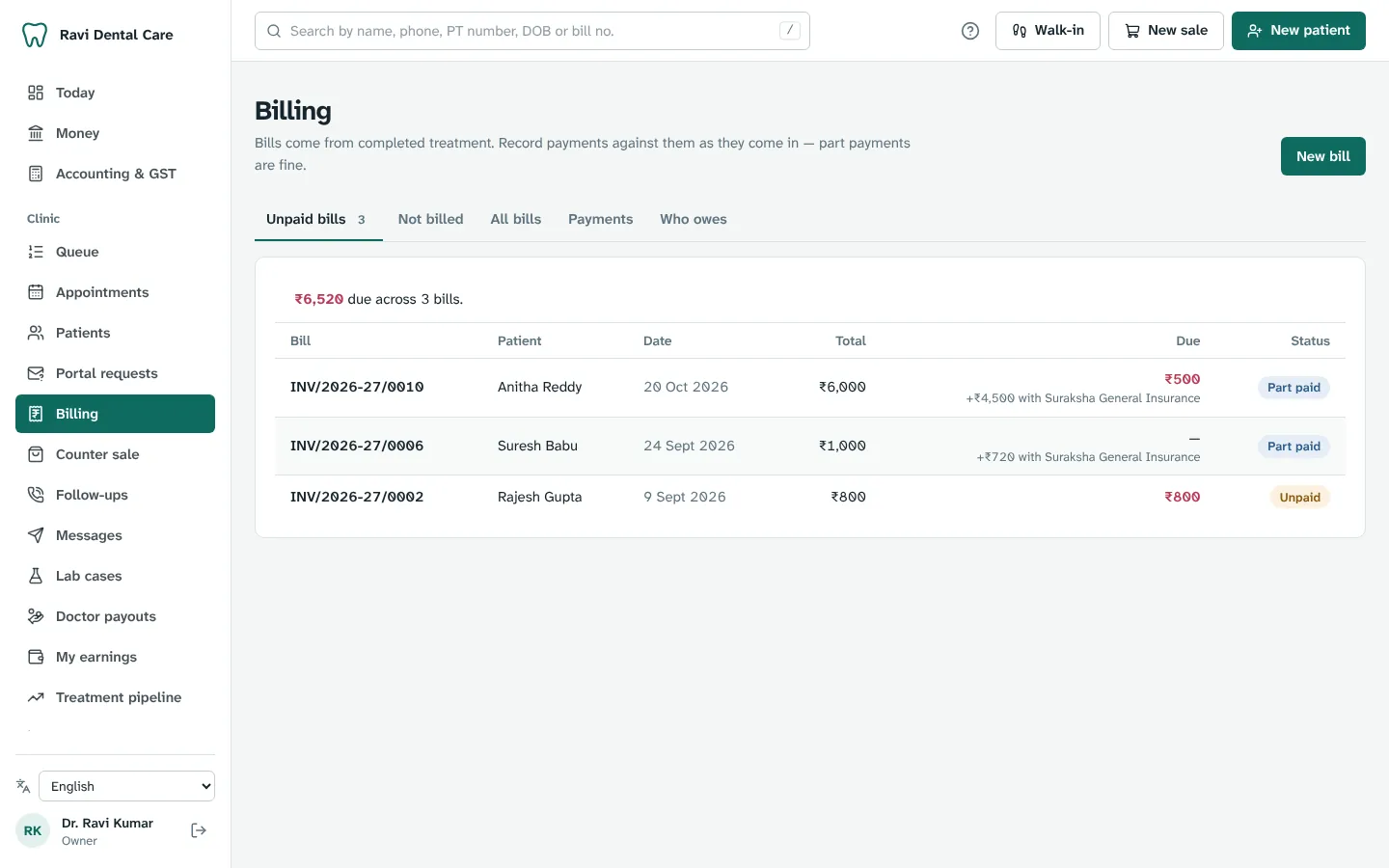Screen dimensions: 1389x868
Task: Click the Portal requests envelope icon
Action: (x=36, y=373)
